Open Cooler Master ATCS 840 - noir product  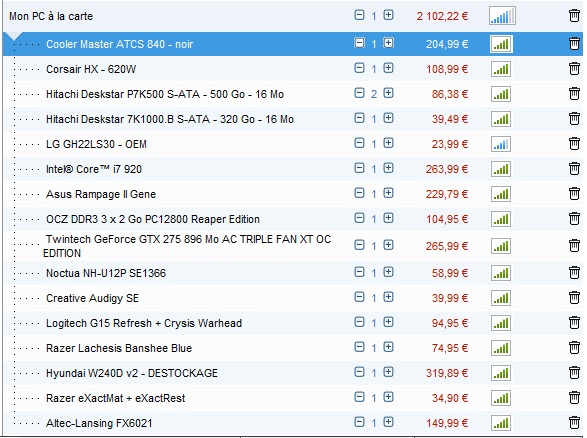[119, 44]
